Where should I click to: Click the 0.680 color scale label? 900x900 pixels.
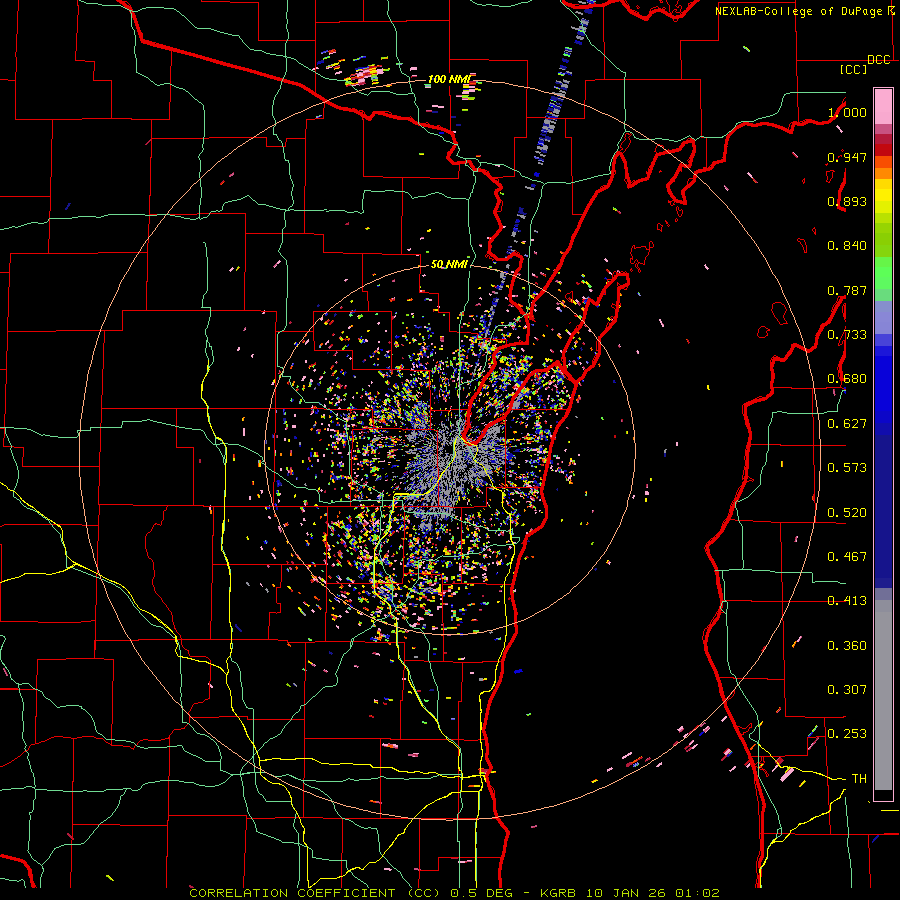pos(847,378)
